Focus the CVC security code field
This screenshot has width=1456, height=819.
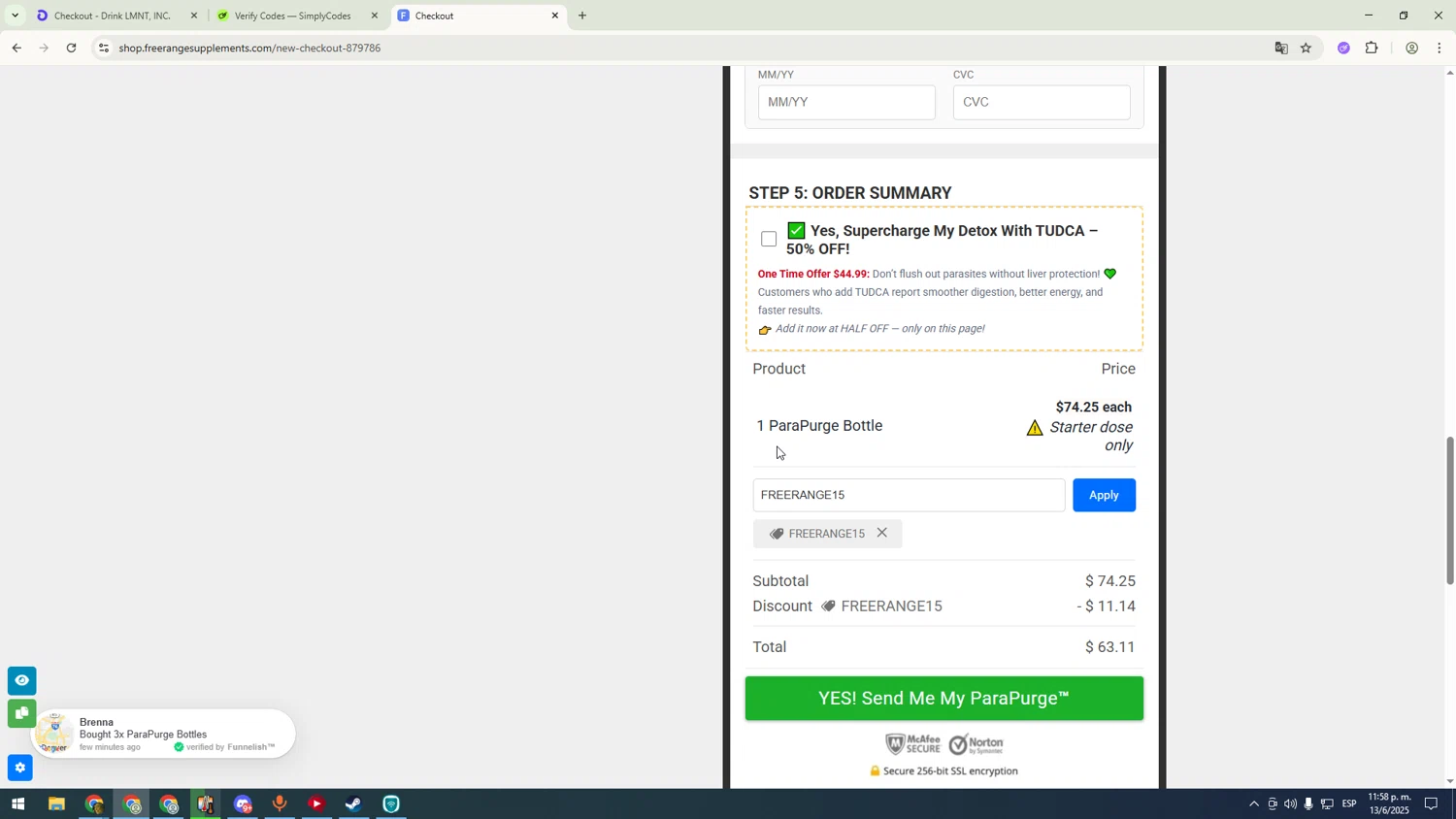click(x=1042, y=102)
